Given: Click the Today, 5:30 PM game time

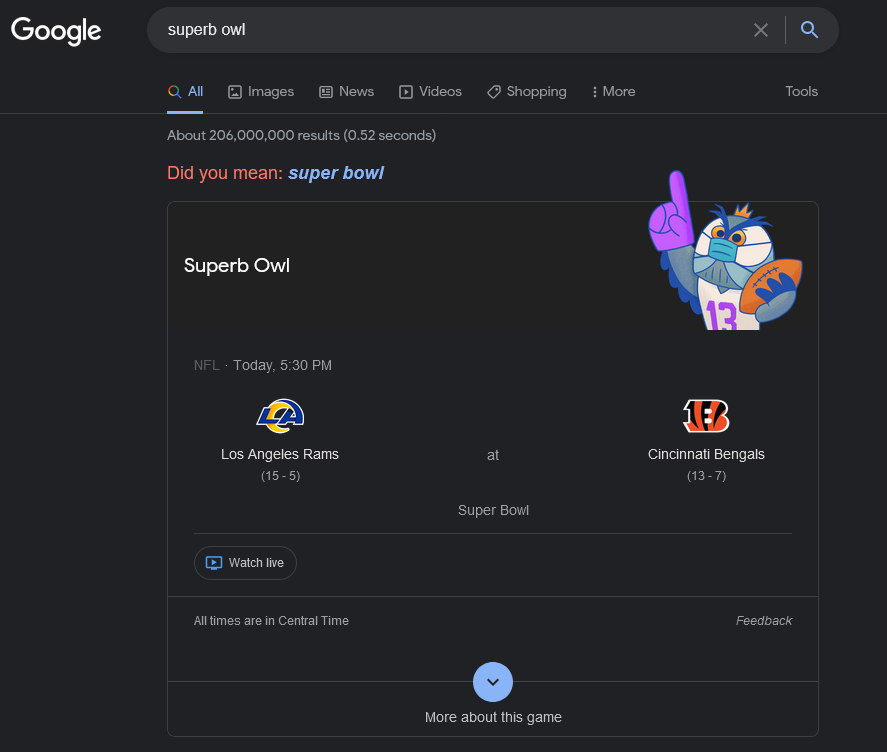Looking at the screenshot, I should pos(282,366).
